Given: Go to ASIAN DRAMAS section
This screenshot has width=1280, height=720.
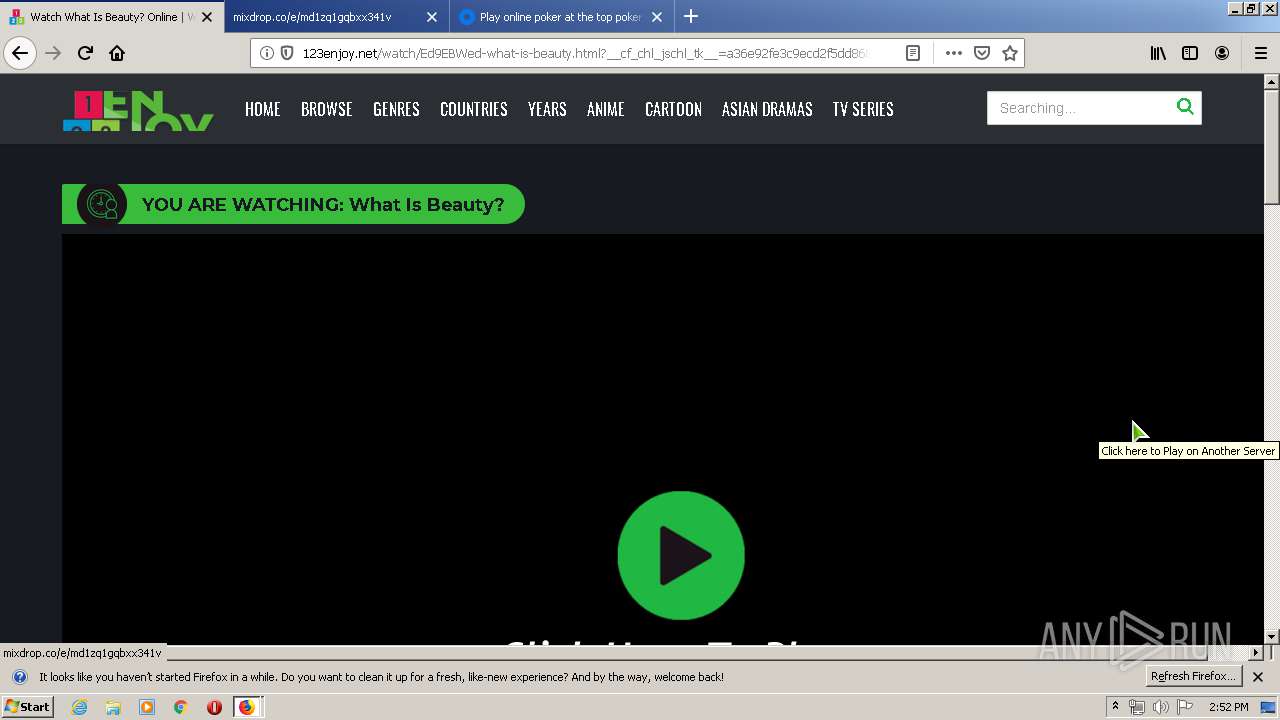Looking at the screenshot, I should pyautogui.click(x=767, y=109).
